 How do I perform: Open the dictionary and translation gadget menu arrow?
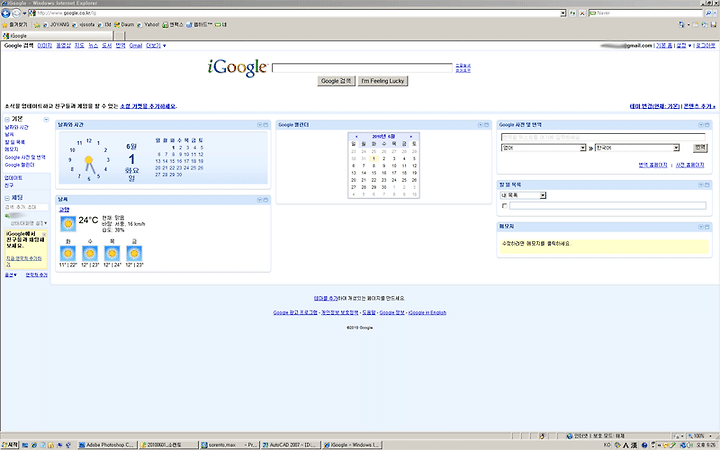tap(701, 124)
